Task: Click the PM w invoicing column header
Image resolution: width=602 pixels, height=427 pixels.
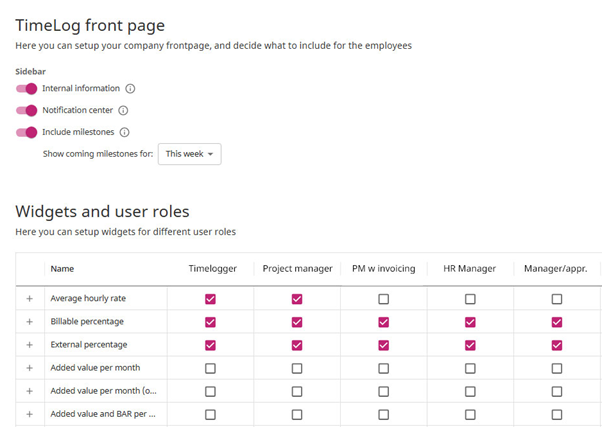Action: [x=384, y=269]
